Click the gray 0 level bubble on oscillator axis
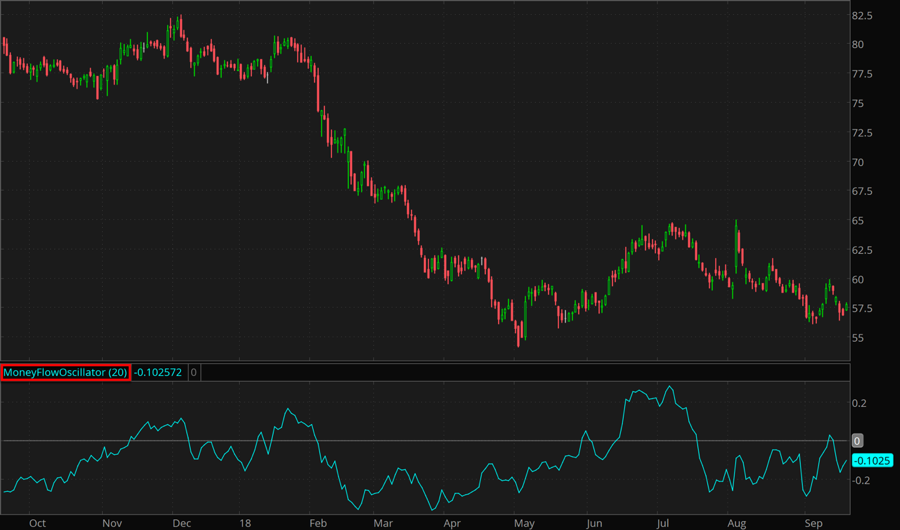The height and width of the screenshot is (530, 900). [857, 440]
